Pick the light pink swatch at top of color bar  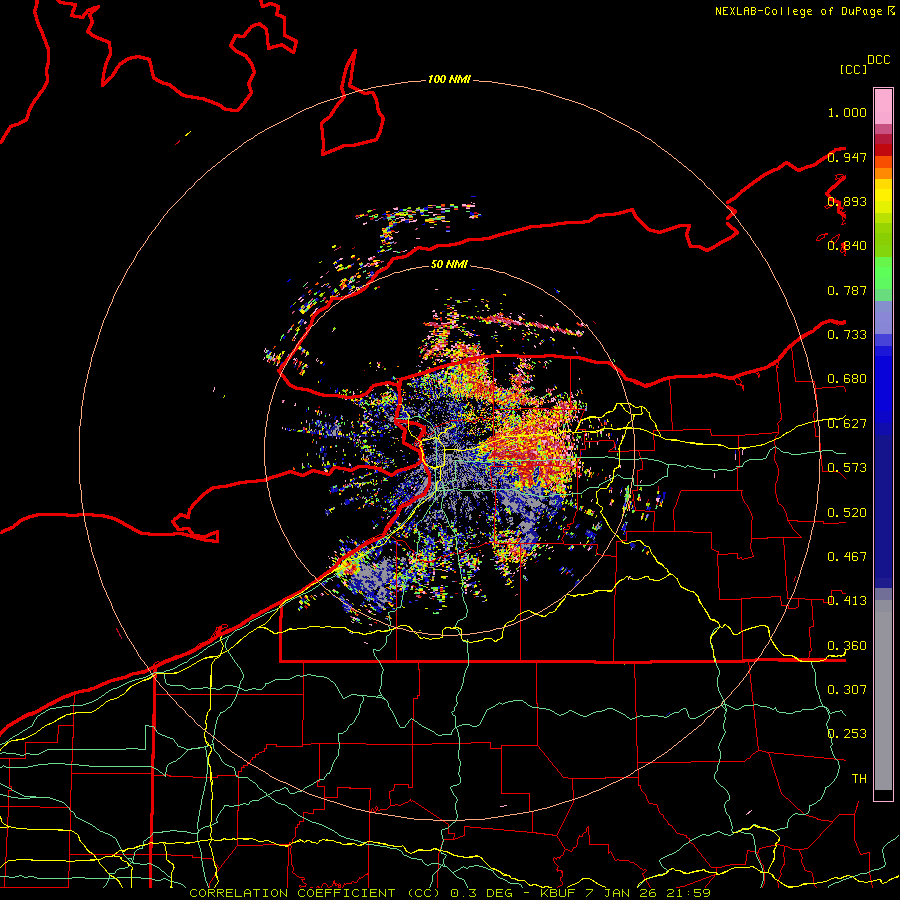point(883,107)
